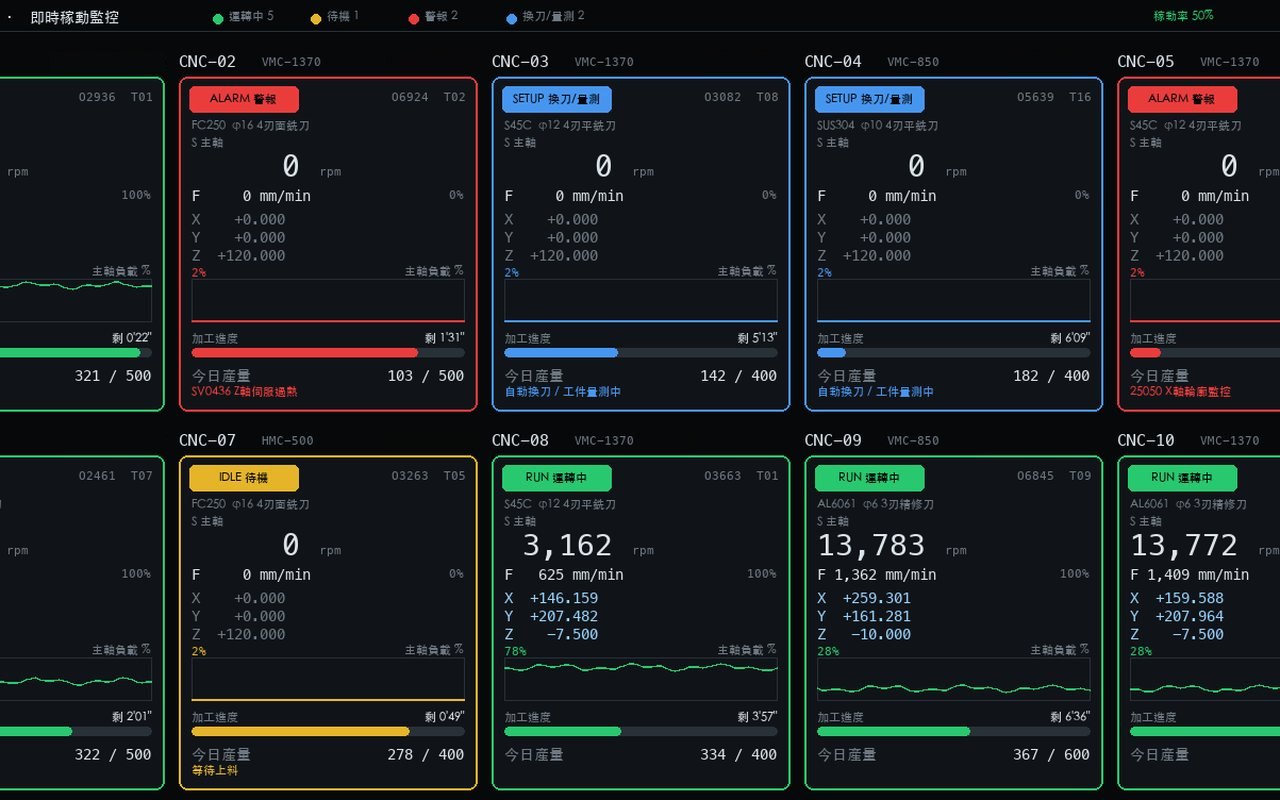Click the F 1,362 mm/min feed rate
Image resolution: width=1280 pixels, height=800 pixels.
click(x=877, y=575)
